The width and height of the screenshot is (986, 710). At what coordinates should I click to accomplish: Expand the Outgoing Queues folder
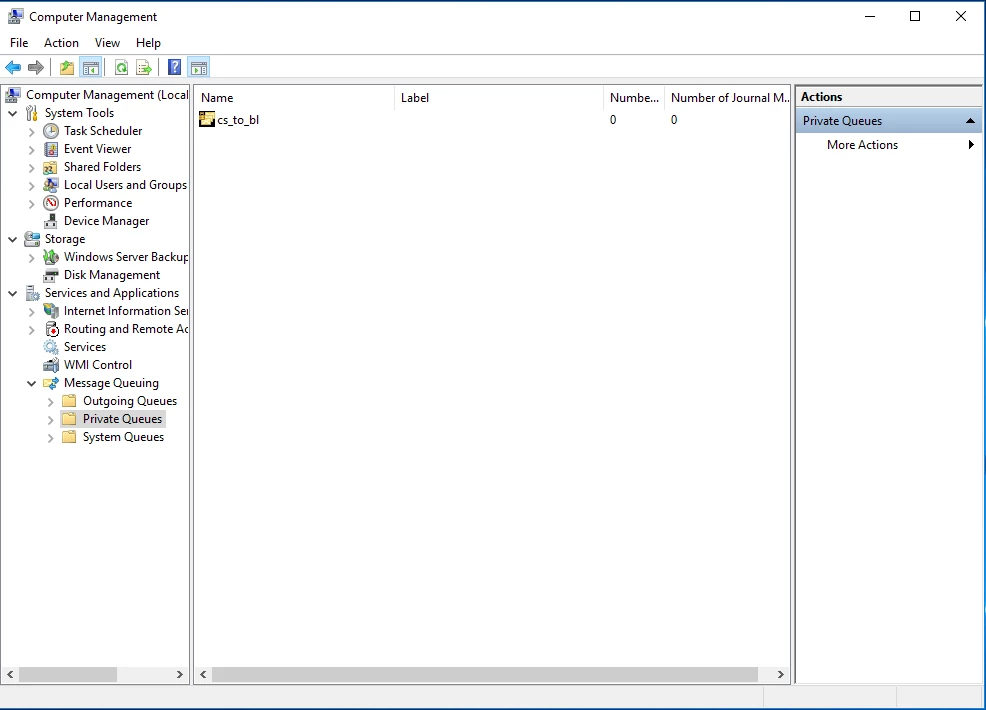pos(51,401)
